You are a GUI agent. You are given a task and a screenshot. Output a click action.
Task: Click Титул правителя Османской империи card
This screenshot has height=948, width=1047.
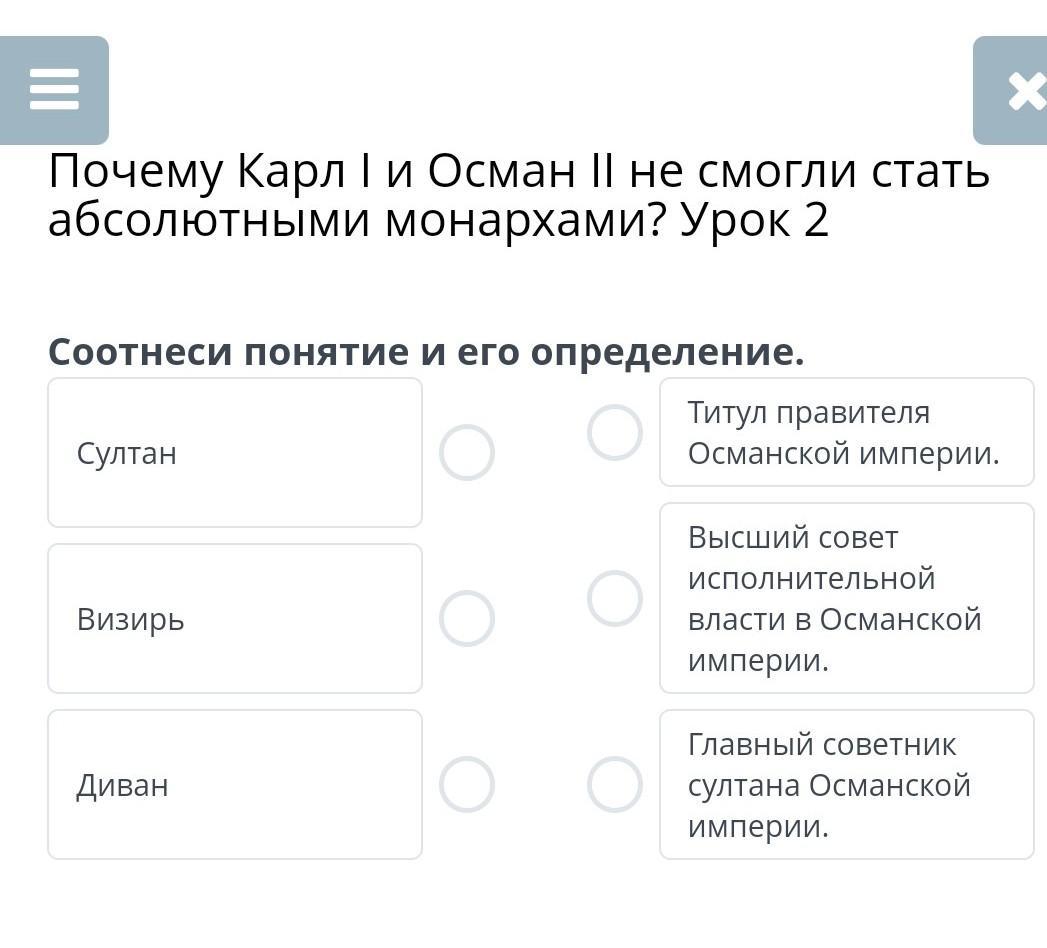click(x=846, y=432)
